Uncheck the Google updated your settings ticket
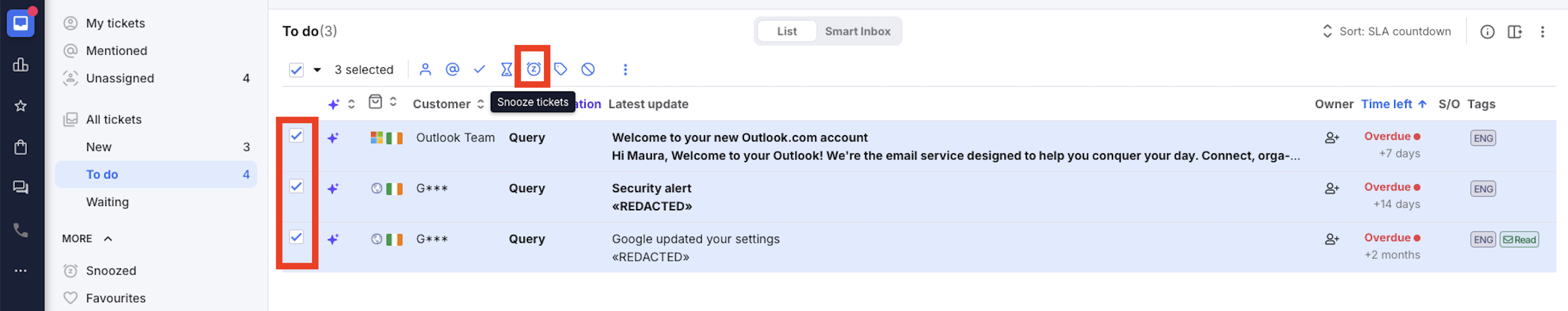Viewport: 1568px width, 311px height. click(x=296, y=237)
